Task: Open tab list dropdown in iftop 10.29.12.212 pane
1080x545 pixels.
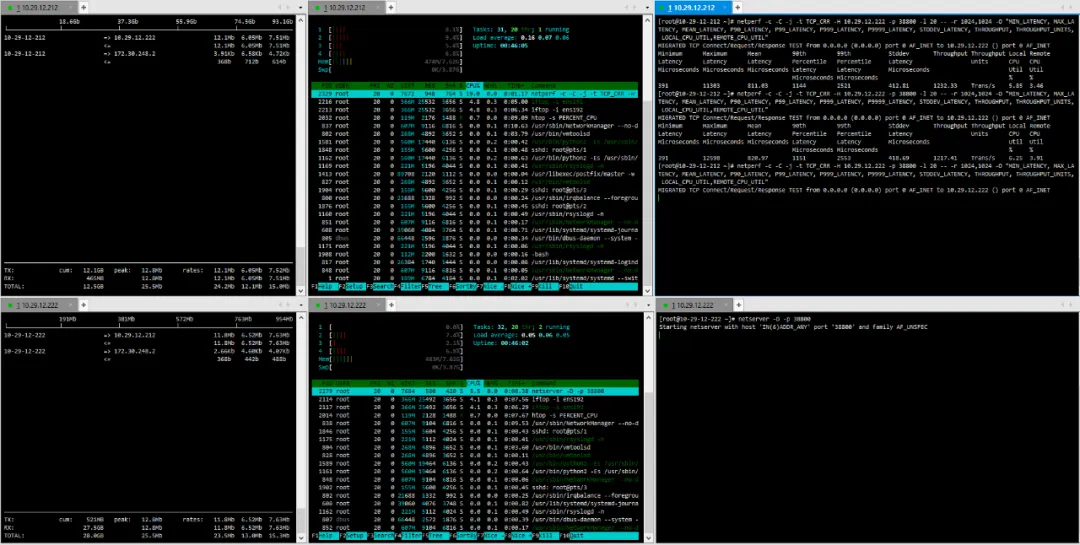Action: [300, 7]
